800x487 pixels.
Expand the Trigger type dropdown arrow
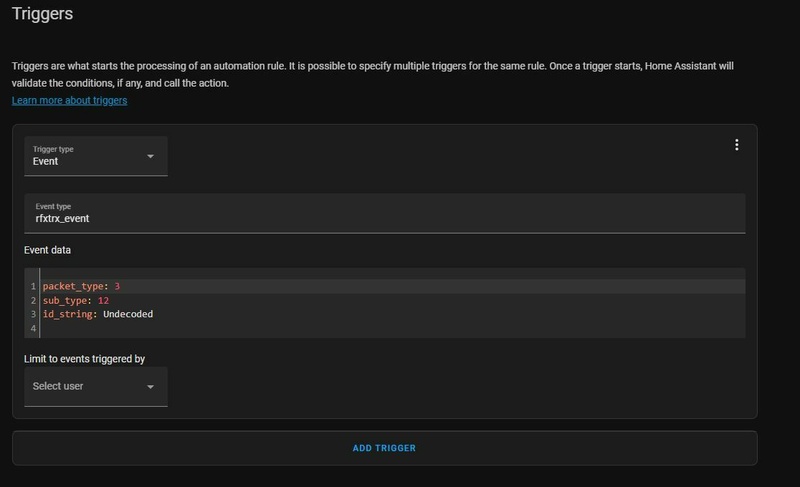click(150, 156)
